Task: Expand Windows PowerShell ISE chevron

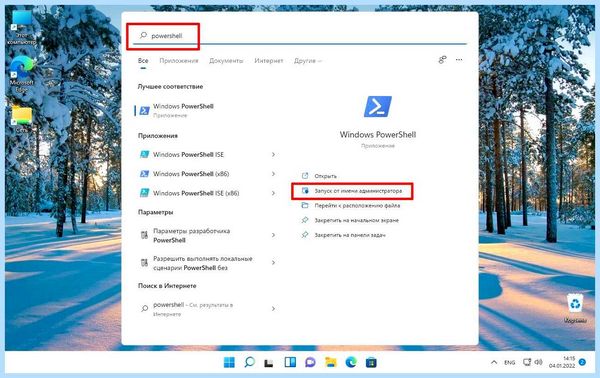Action: coord(273,155)
